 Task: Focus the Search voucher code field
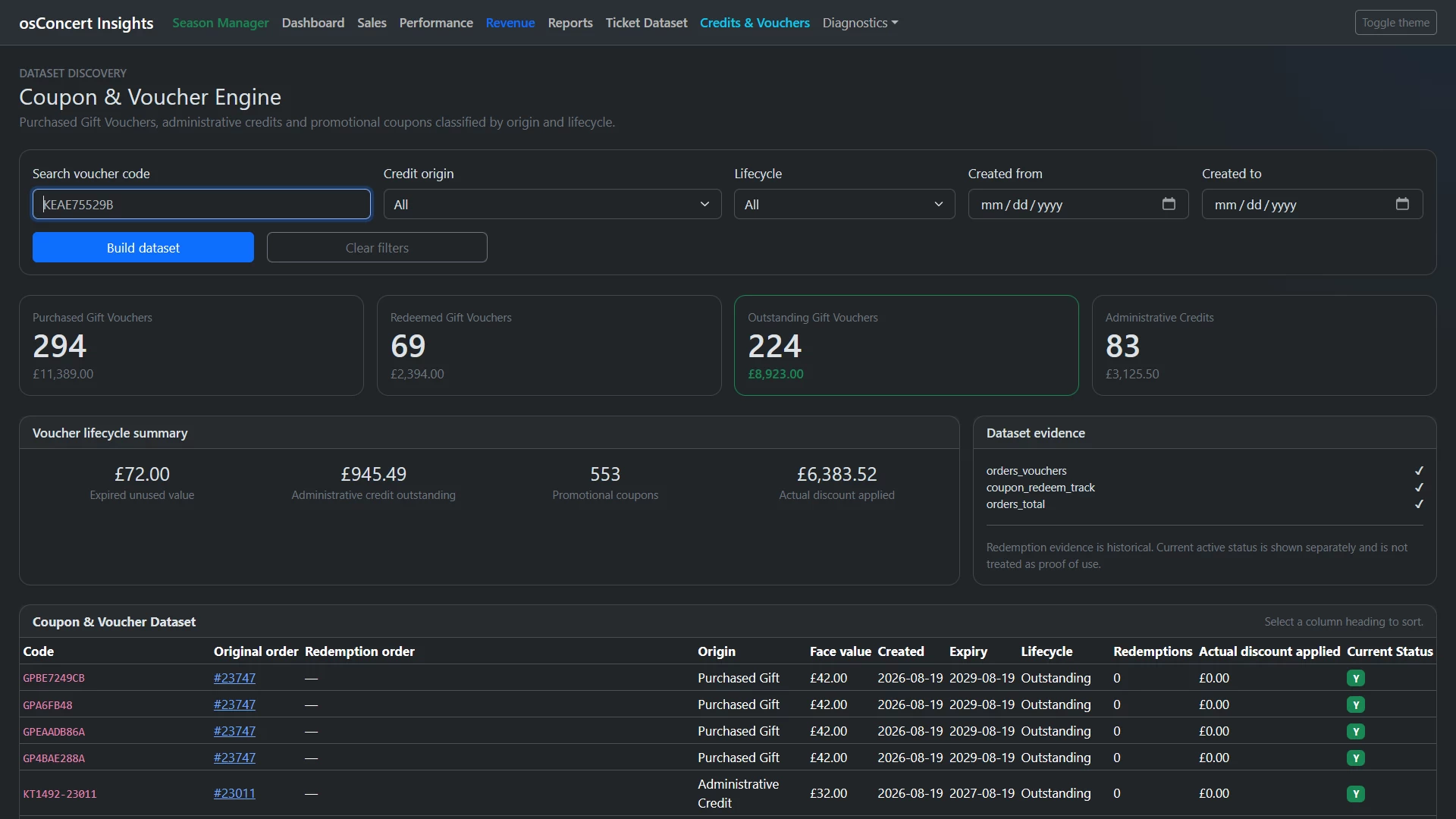pos(202,204)
